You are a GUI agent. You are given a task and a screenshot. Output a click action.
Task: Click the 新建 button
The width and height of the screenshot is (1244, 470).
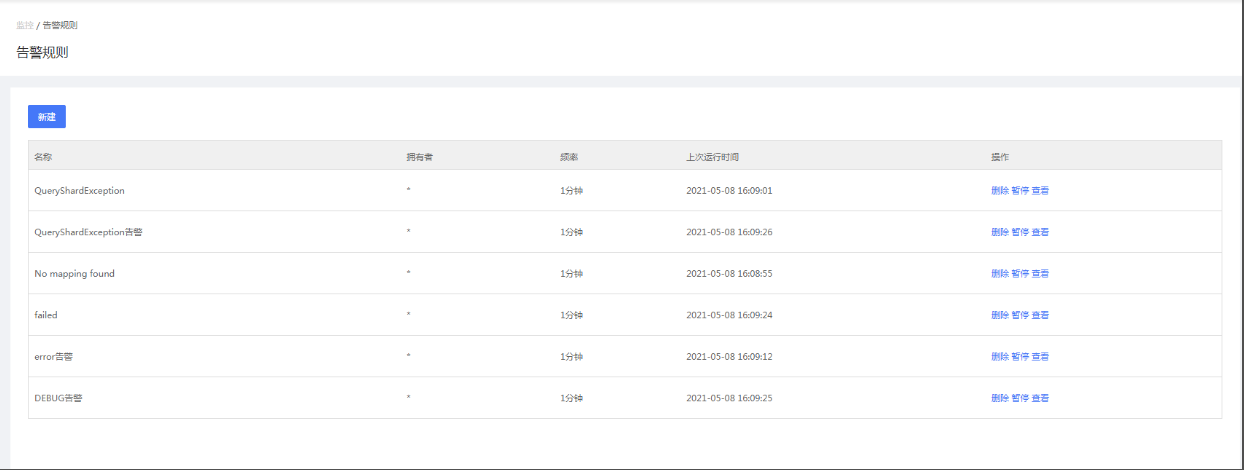[x=47, y=117]
